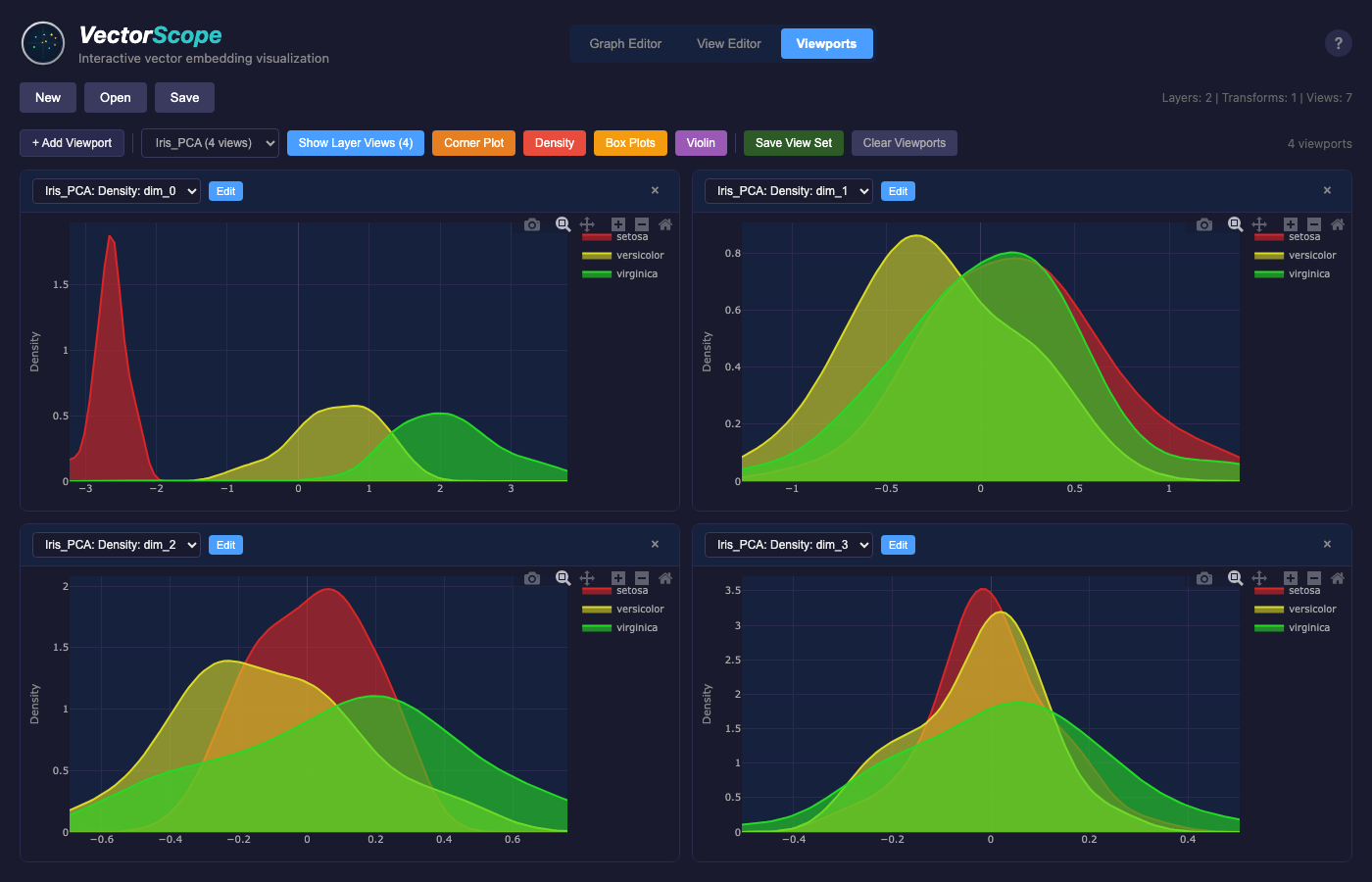The height and width of the screenshot is (882, 1372).
Task: Click the Save View Set button
Action: [793, 143]
